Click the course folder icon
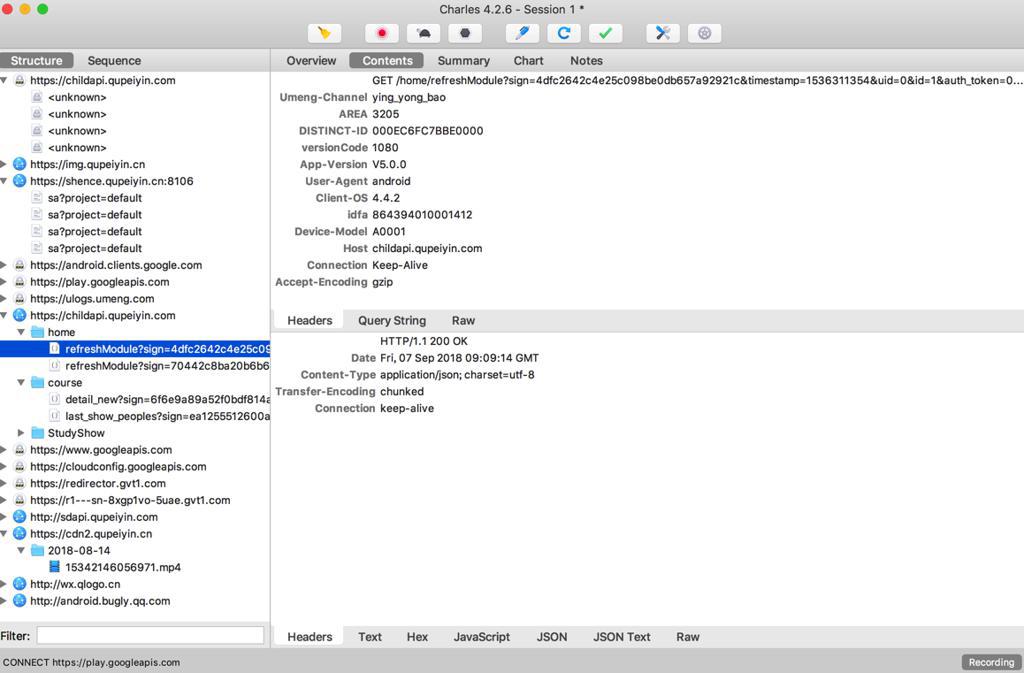 point(38,383)
